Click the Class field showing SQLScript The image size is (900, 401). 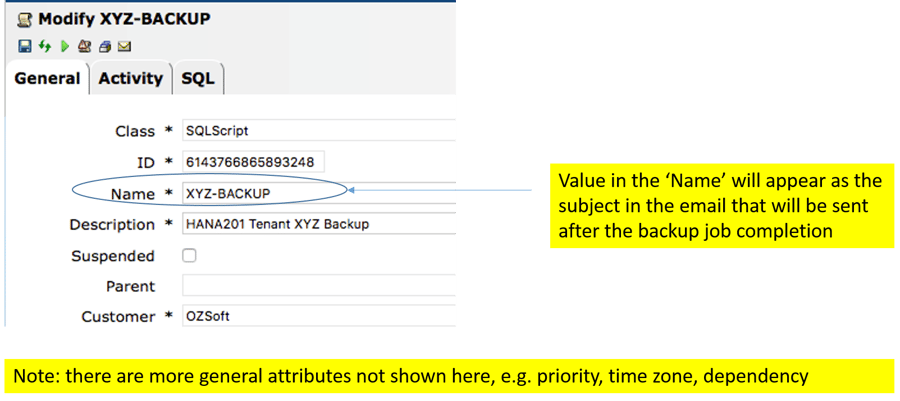coord(319,131)
